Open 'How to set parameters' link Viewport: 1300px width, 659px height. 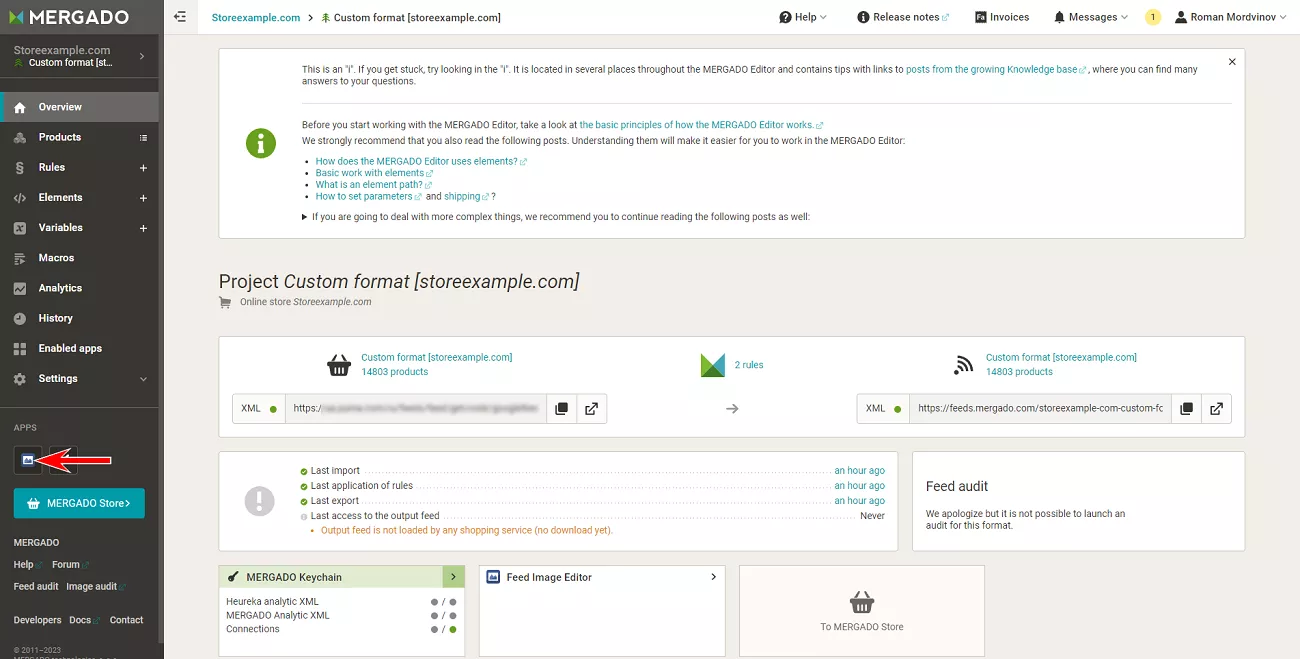coord(368,197)
